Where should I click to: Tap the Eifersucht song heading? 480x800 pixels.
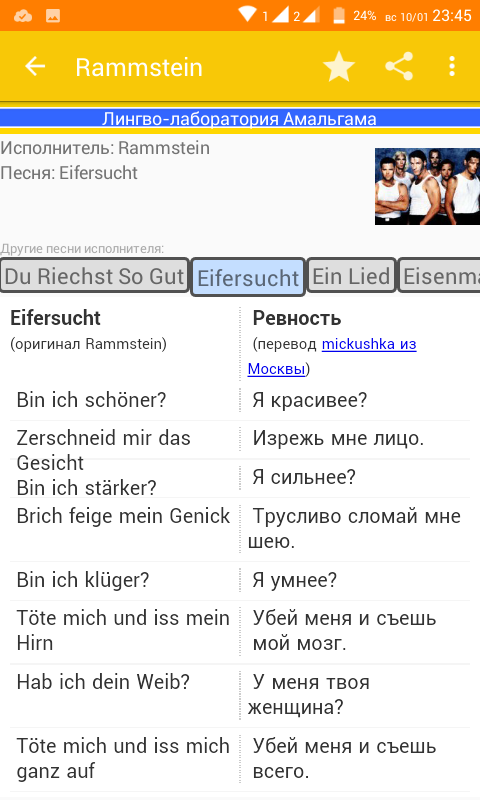[55, 318]
